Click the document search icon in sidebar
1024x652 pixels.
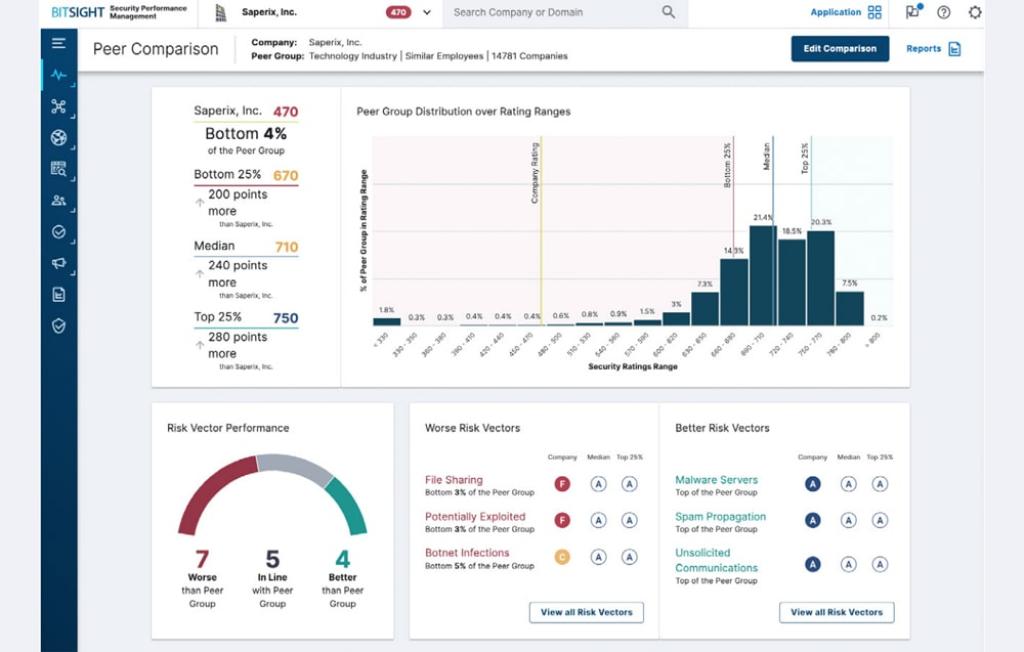coord(58,168)
